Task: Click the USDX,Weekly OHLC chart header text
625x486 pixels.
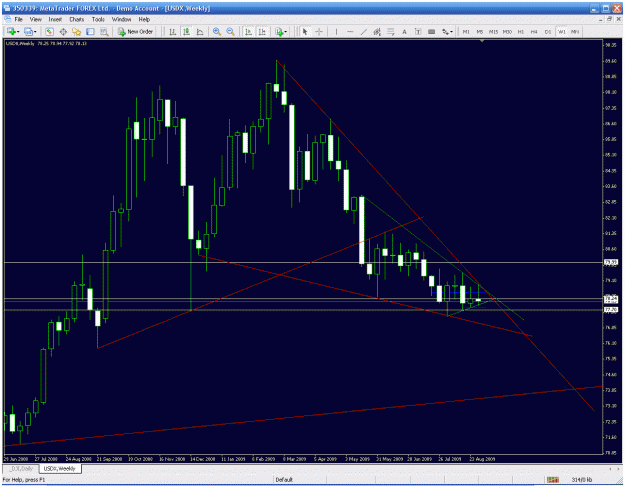Action: tap(46, 43)
